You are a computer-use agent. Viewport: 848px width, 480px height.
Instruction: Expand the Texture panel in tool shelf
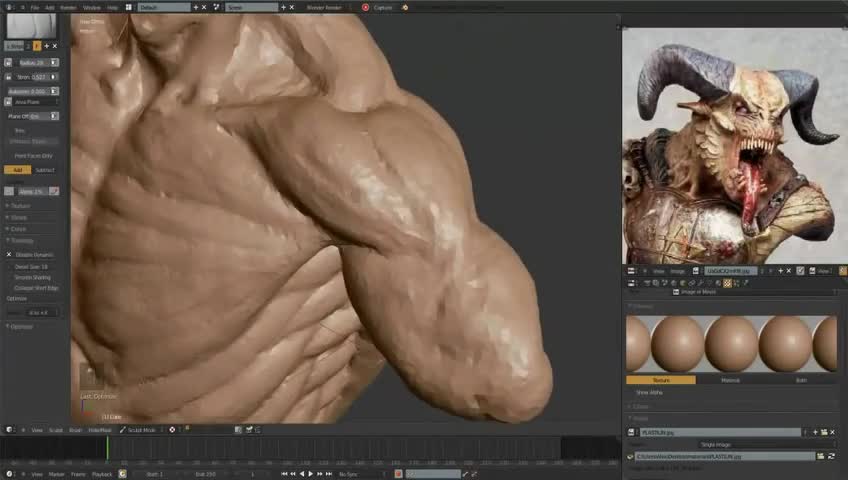pyautogui.click(x=20, y=206)
